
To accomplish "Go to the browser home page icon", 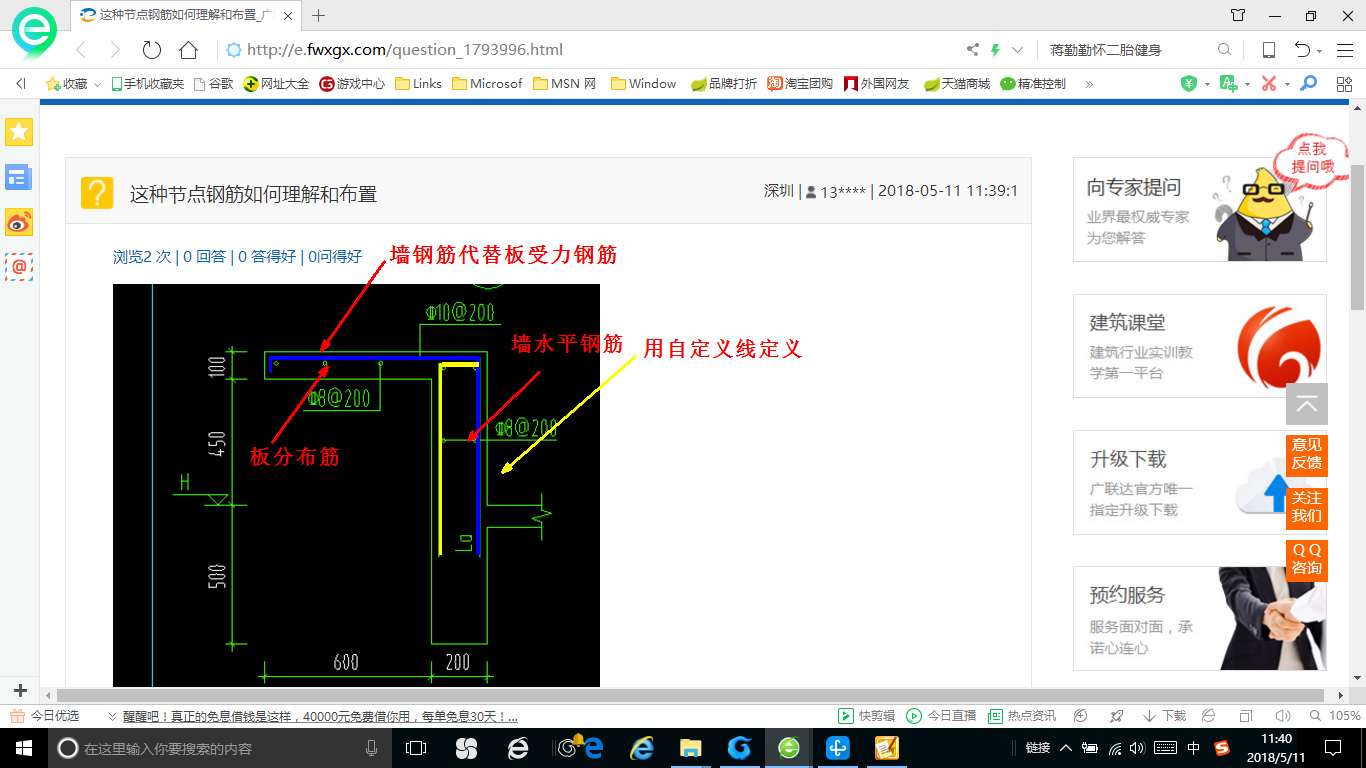I will 188,50.
